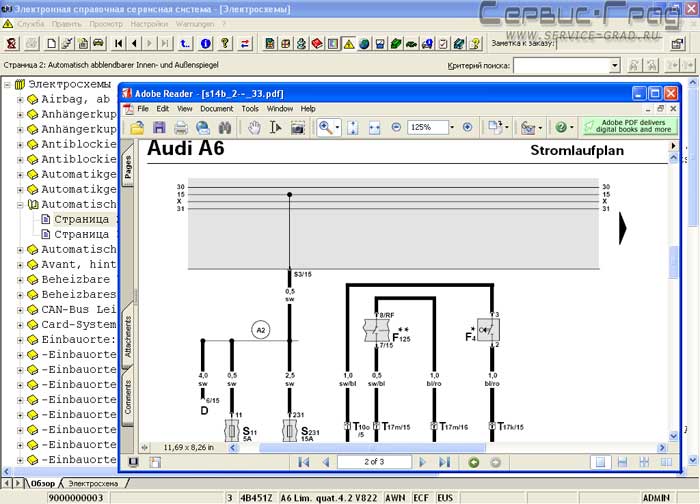700x504 pixels.
Task: Click the green previous view button
Action: tap(474, 462)
